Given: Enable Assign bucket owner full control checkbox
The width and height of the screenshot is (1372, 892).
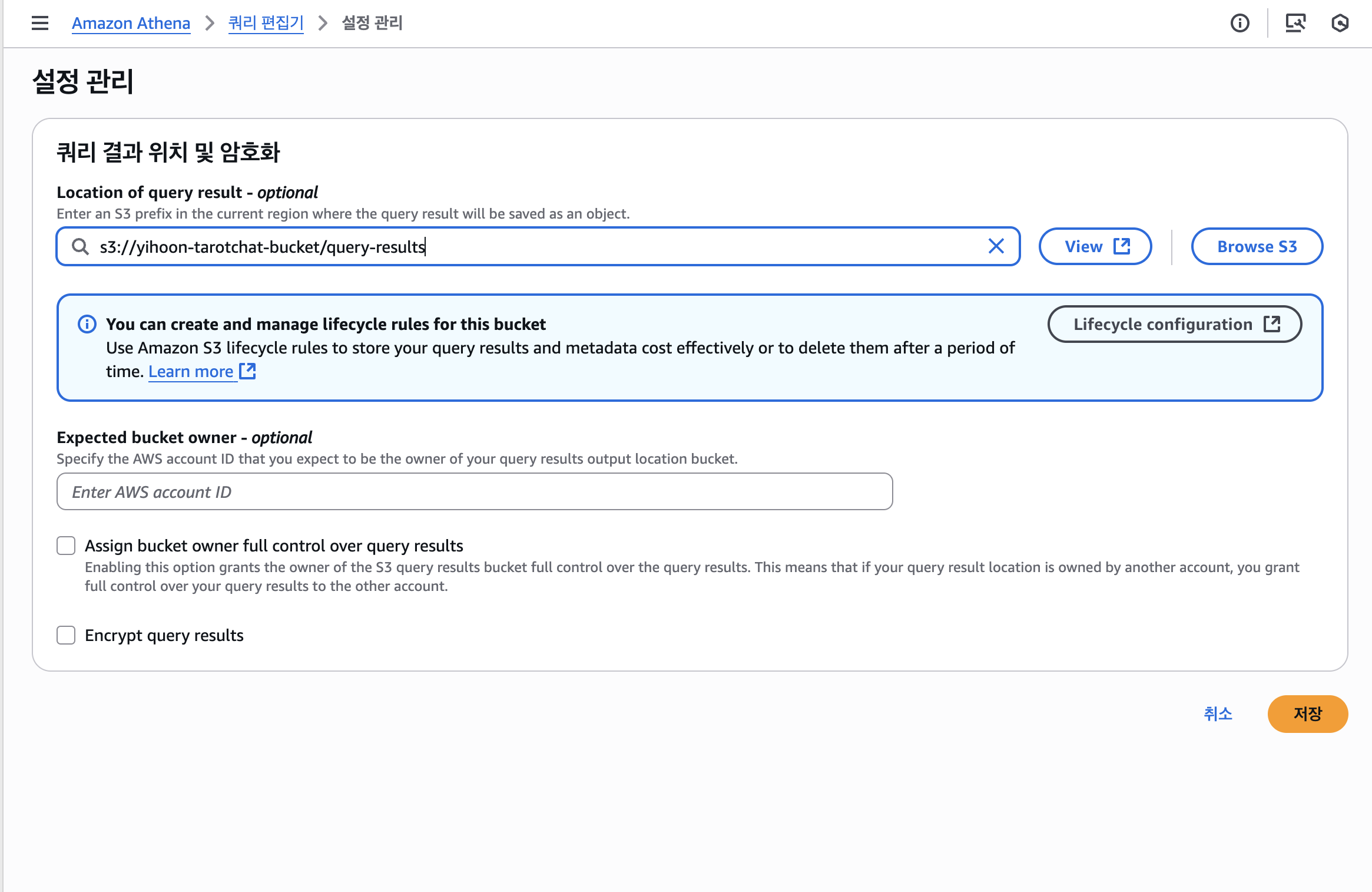Looking at the screenshot, I should (66, 546).
